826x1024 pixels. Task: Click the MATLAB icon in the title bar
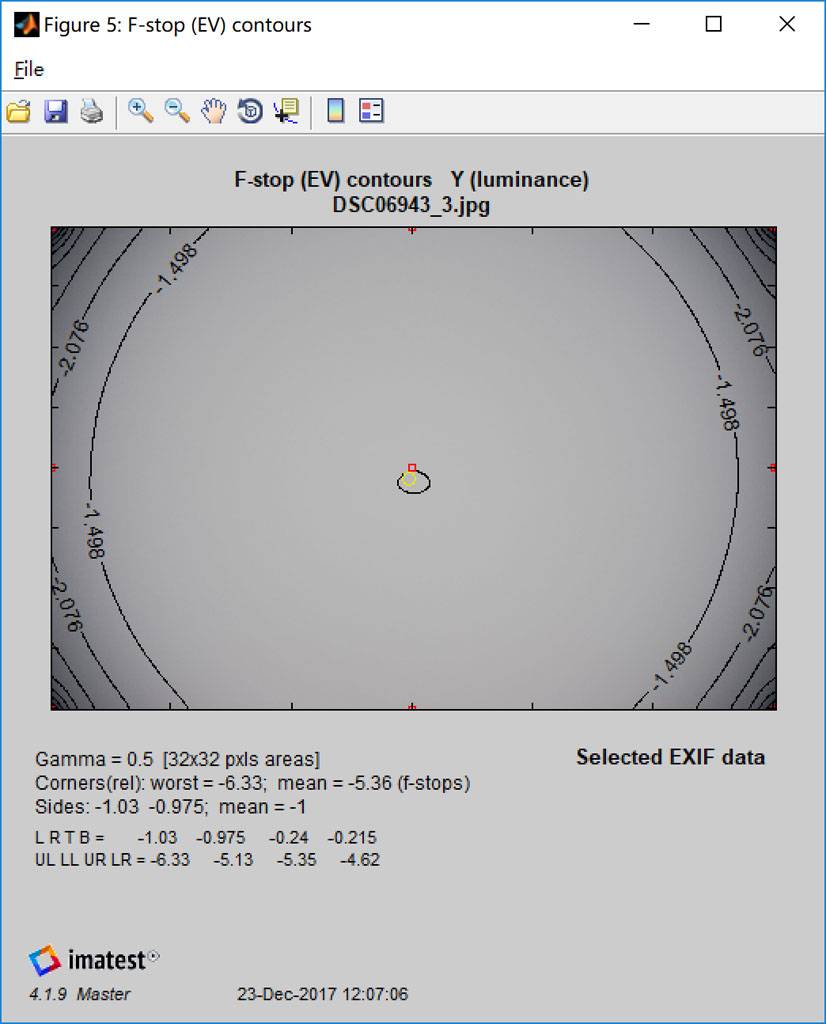pos(24,25)
